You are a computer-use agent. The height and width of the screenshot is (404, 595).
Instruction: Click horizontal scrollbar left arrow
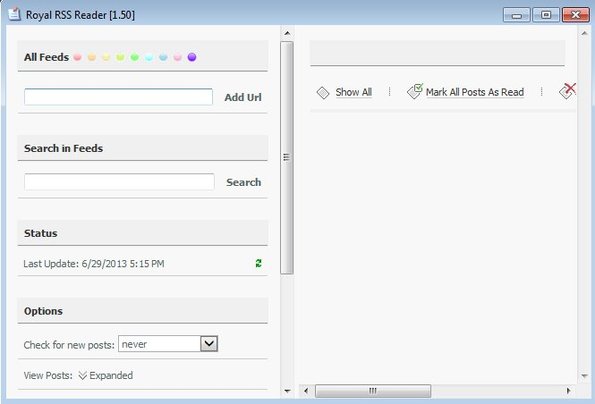point(306,390)
